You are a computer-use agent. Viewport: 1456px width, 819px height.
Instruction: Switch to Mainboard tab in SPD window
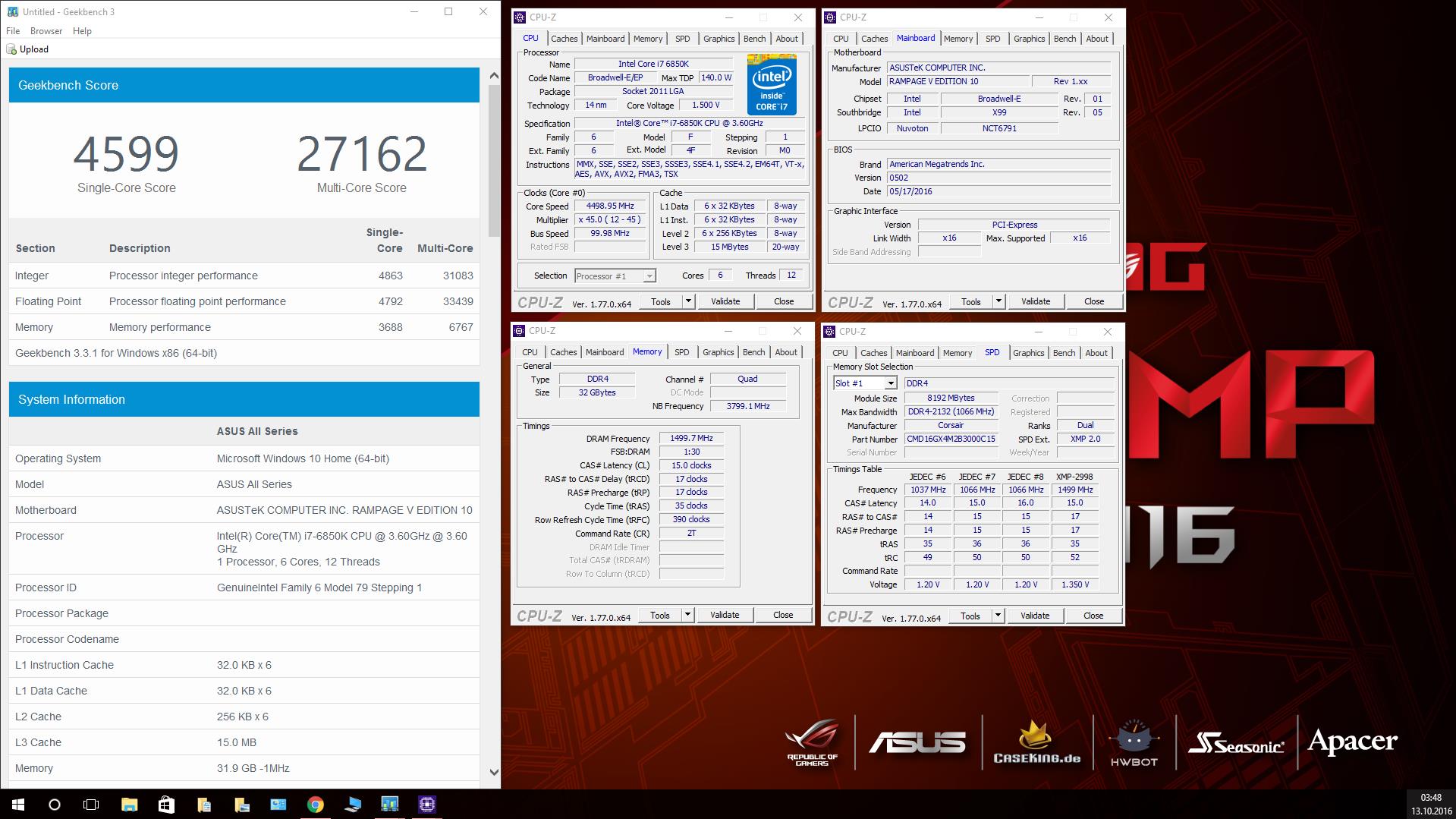[915, 353]
